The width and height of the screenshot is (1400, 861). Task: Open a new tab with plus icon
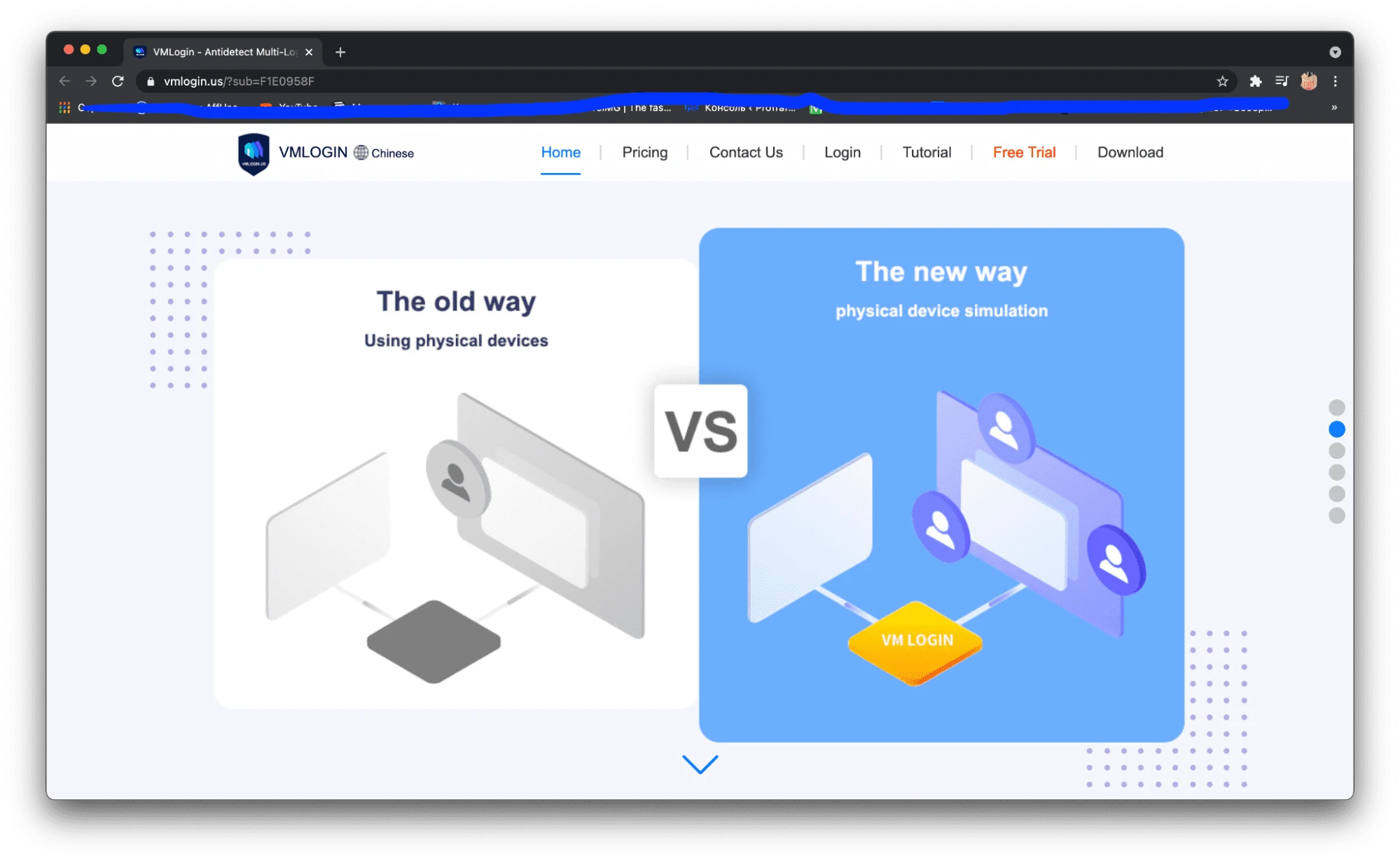point(340,52)
